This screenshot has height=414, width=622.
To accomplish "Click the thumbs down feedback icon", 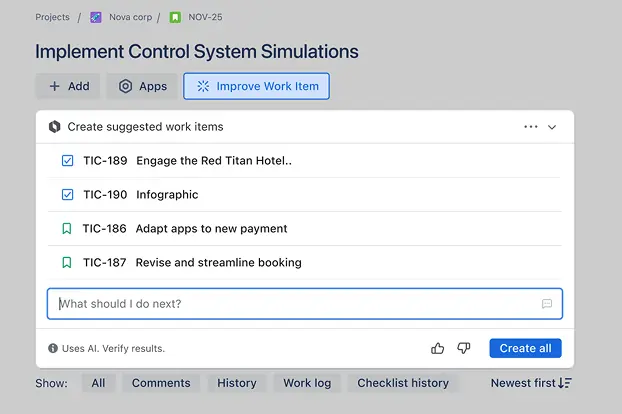I will (x=463, y=348).
